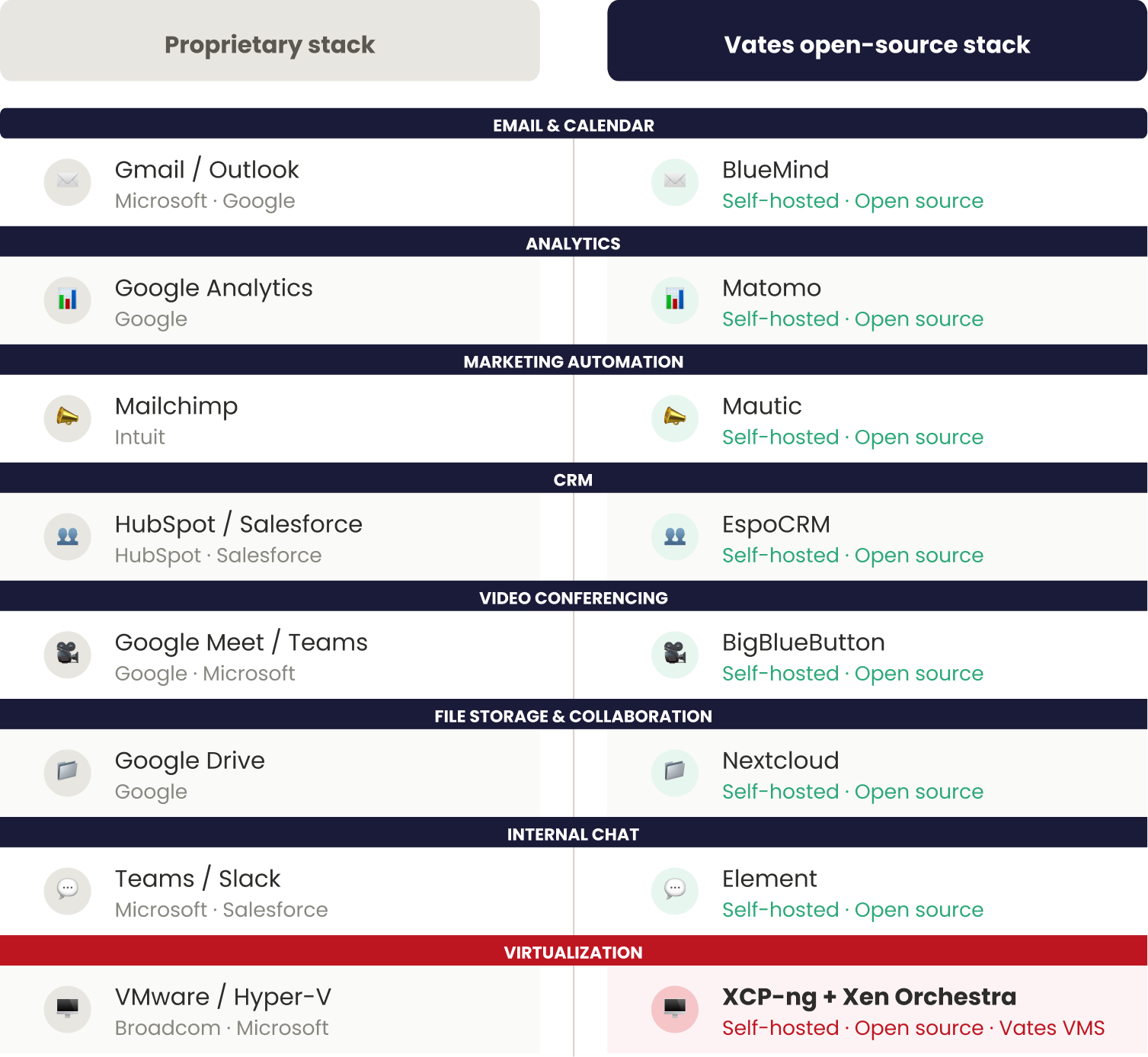This screenshot has height=1057, width=1148.
Task: Click the megaphone icon next to Mautic
Action: click(675, 418)
